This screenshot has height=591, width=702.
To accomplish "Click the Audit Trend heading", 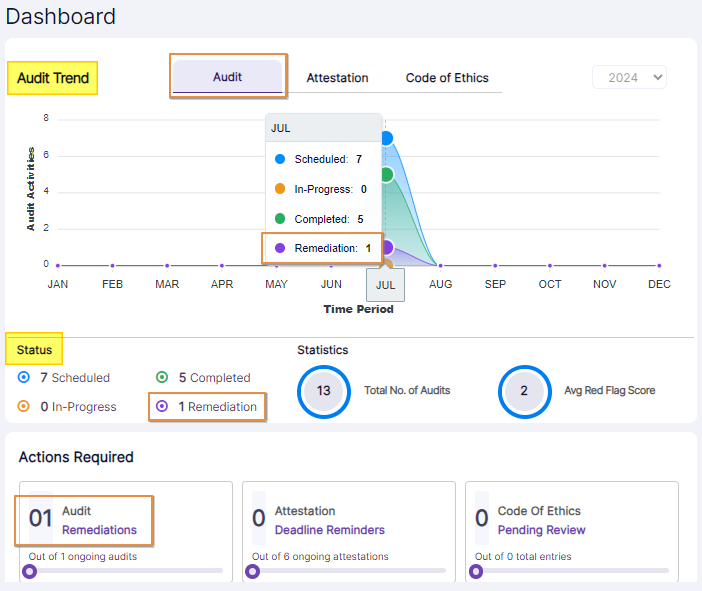I will click(53, 78).
